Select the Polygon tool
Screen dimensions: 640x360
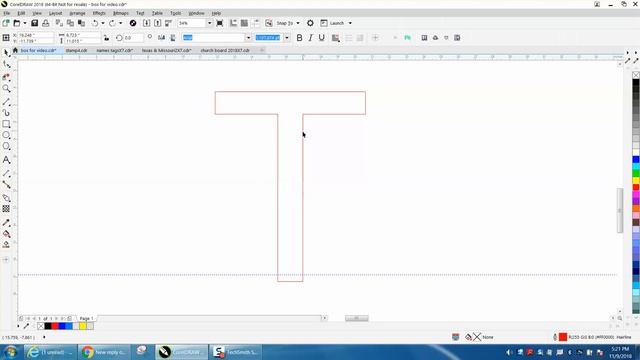click(7, 146)
